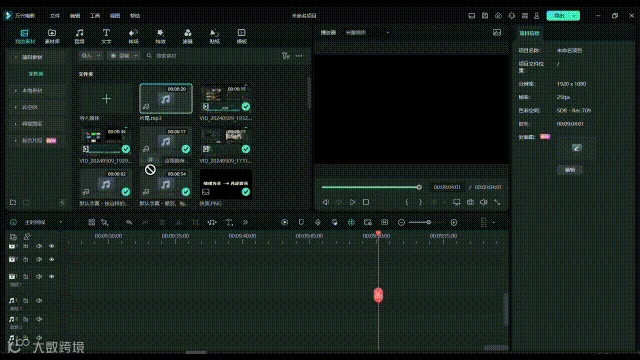Open the account person icon in title bar
Image resolution: width=640 pixels, height=360 pixels.
click(x=537, y=16)
